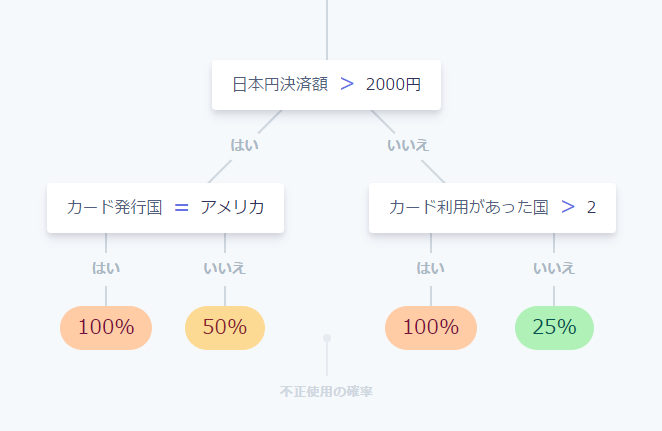Click the いいえ label under カード発行国 node

[x=224, y=268]
